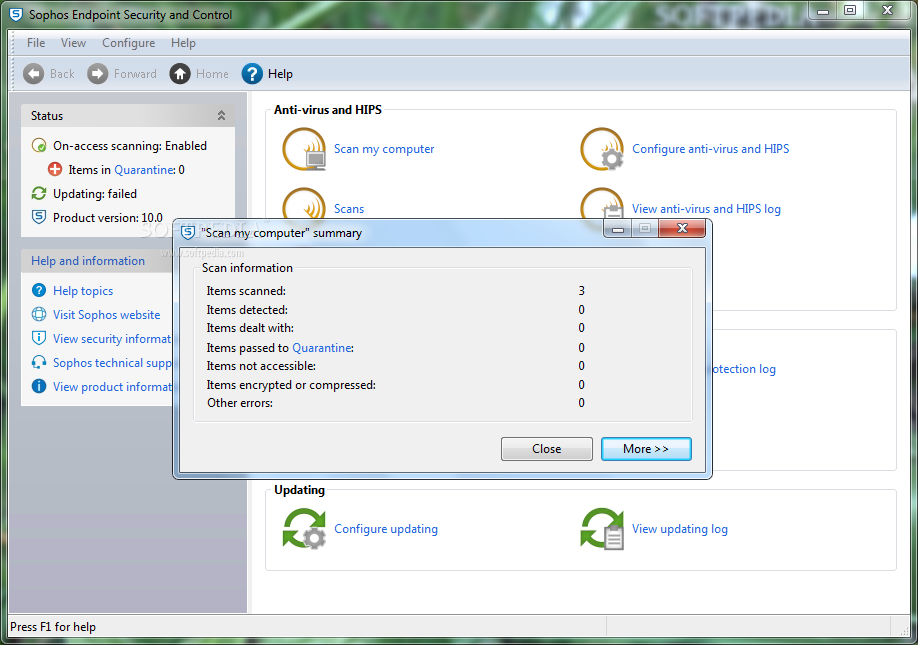This screenshot has width=918, height=645.
Task: Click 'On-access scanning: Enabled' status text
Action: point(130,146)
